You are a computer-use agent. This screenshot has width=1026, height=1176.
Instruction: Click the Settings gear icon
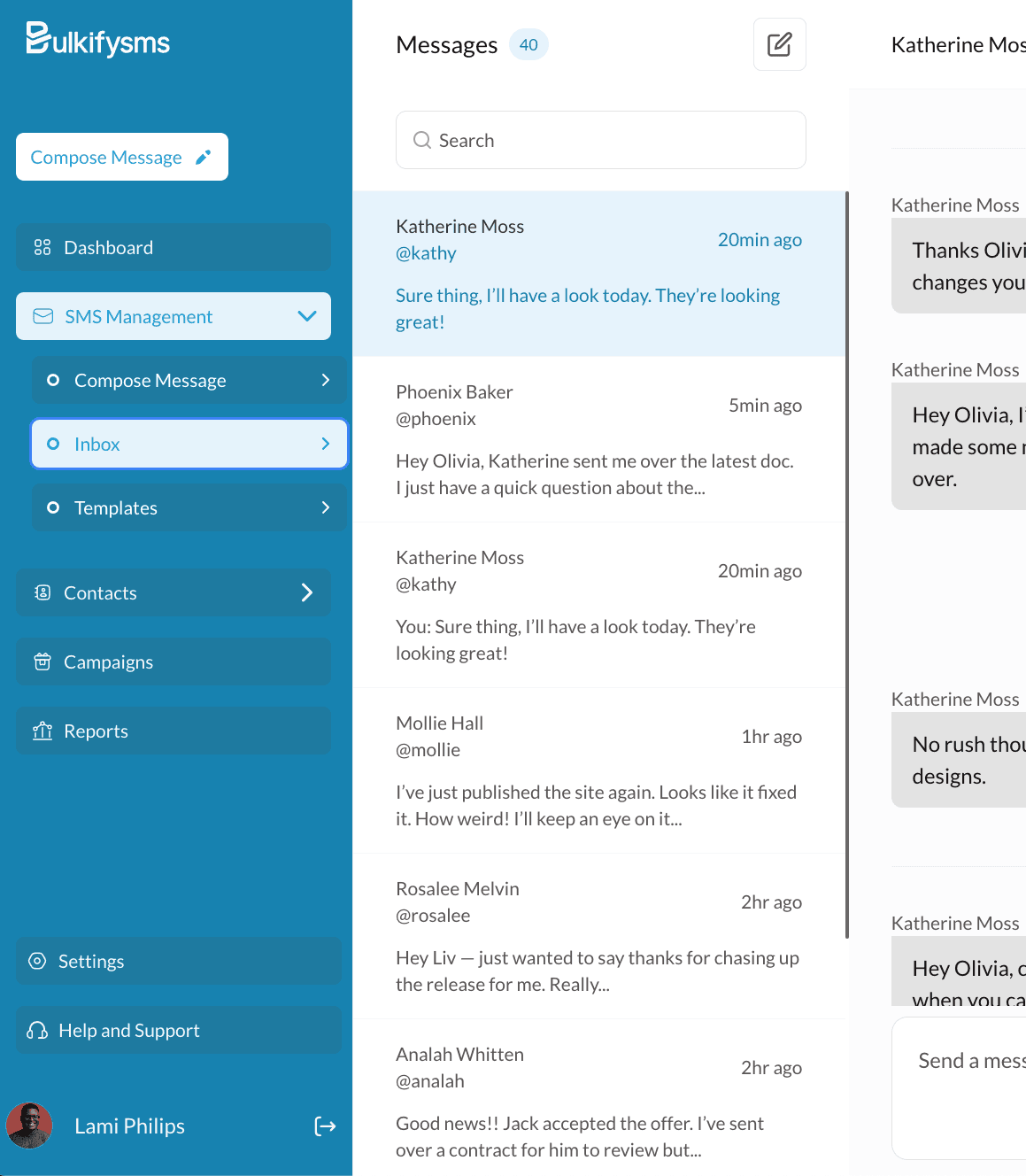click(x=37, y=961)
